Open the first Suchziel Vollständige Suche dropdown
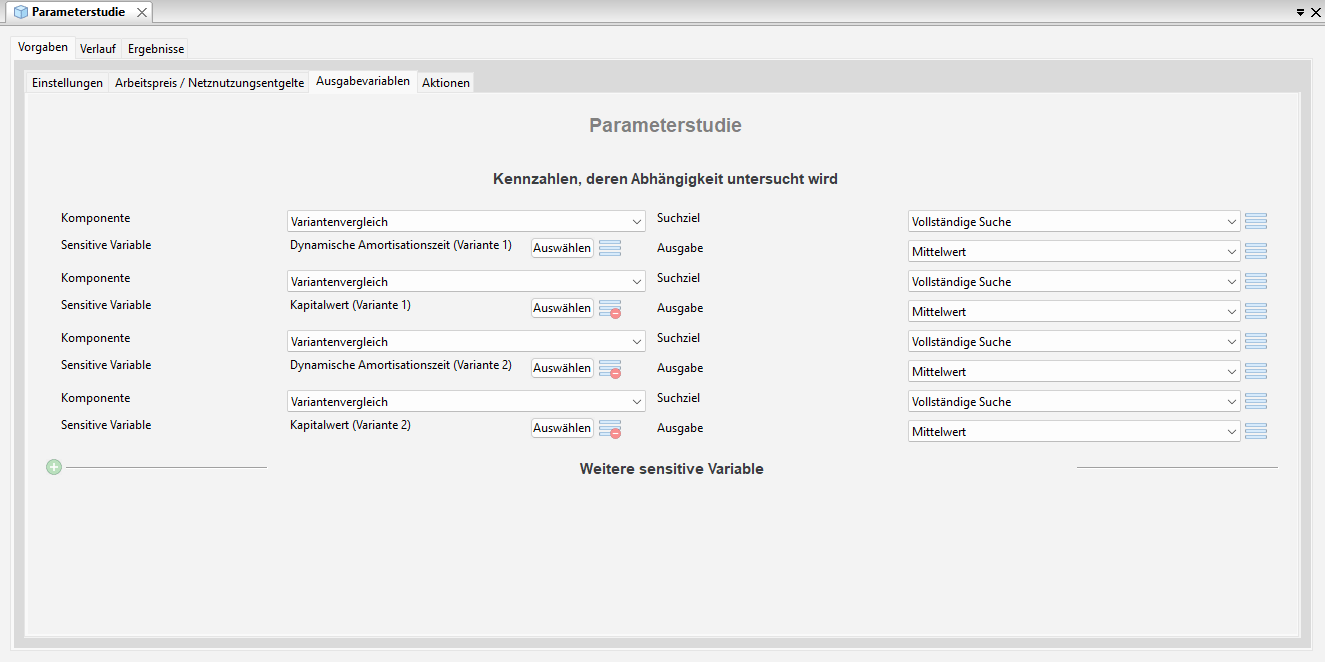 pyautogui.click(x=1231, y=222)
